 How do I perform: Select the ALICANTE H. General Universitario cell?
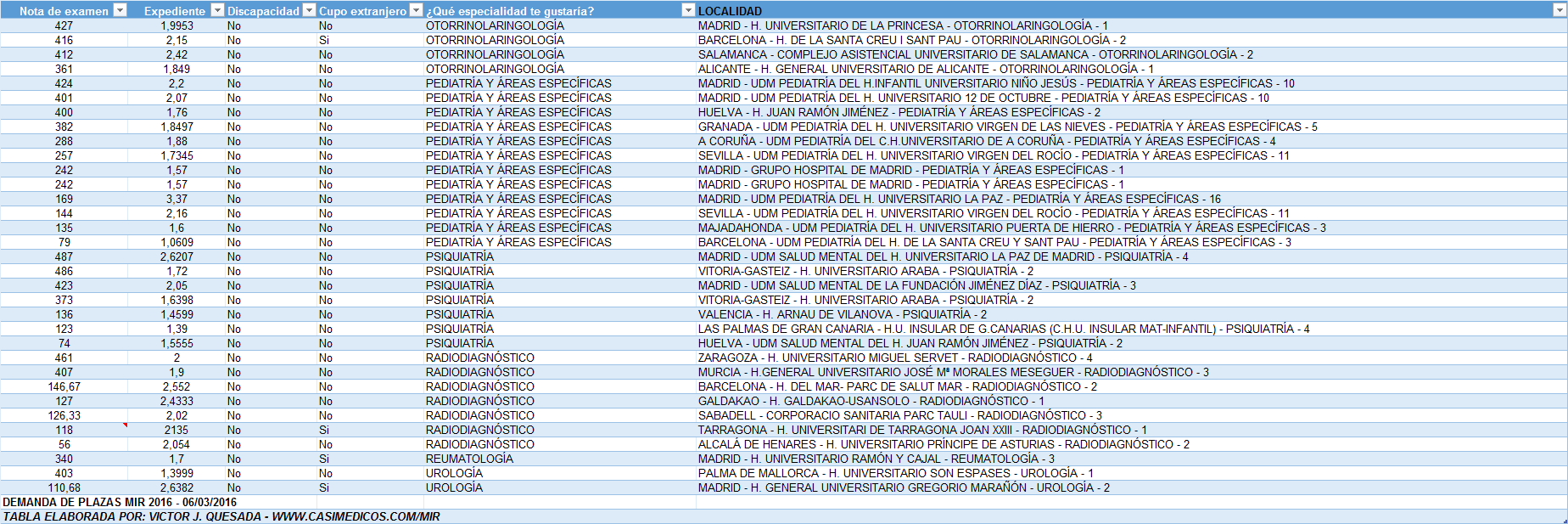(x=1131, y=69)
